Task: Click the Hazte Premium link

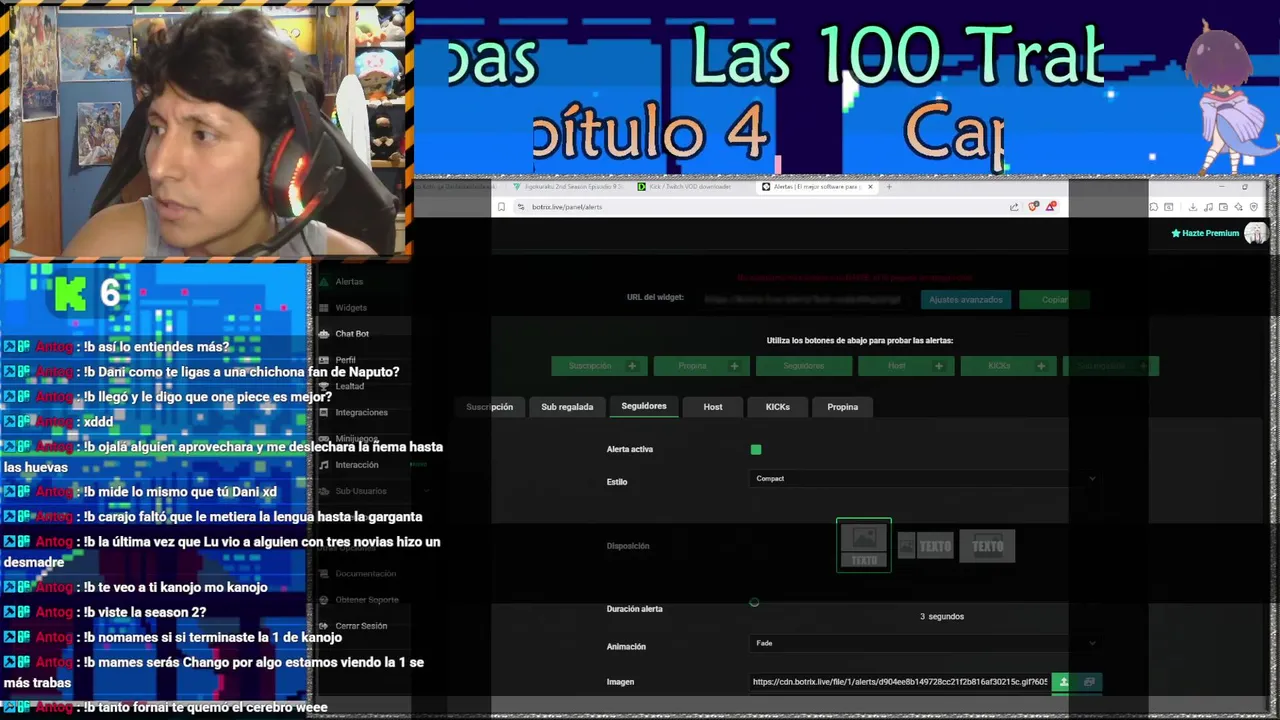Action: tap(1205, 233)
